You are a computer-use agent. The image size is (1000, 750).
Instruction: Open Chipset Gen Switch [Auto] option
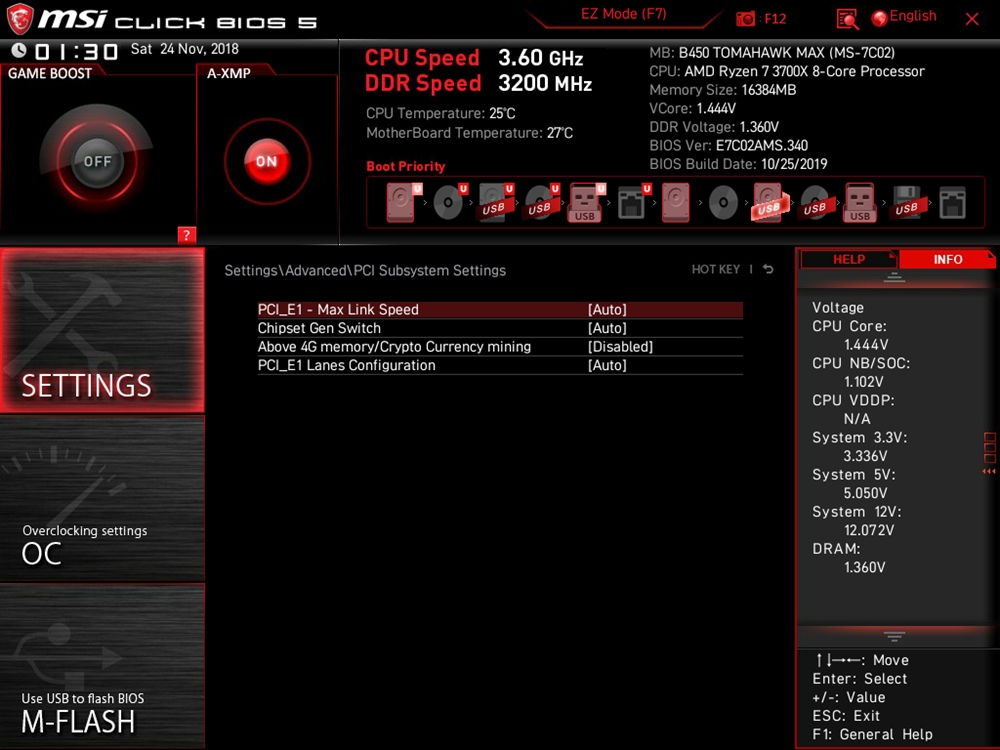pos(607,328)
